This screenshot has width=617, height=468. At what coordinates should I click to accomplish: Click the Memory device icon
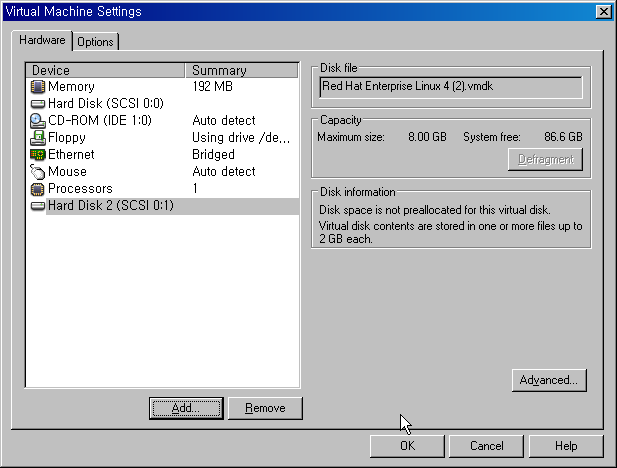click(x=38, y=87)
